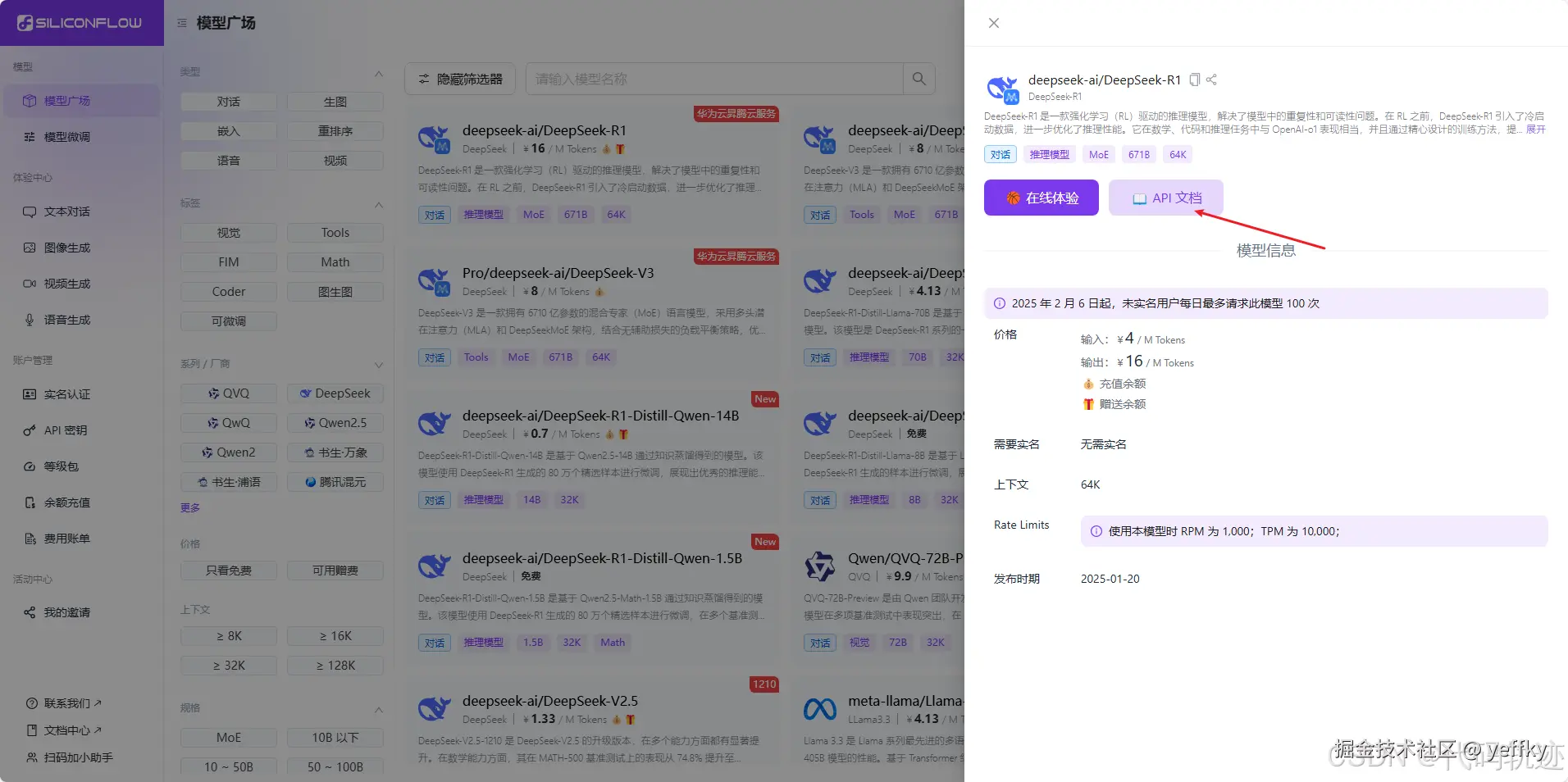Viewport: 1568px width, 782px height.
Task: Open the DeepSeek-R1-Distill-Qwen-14B model card
Action: click(x=594, y=455)
